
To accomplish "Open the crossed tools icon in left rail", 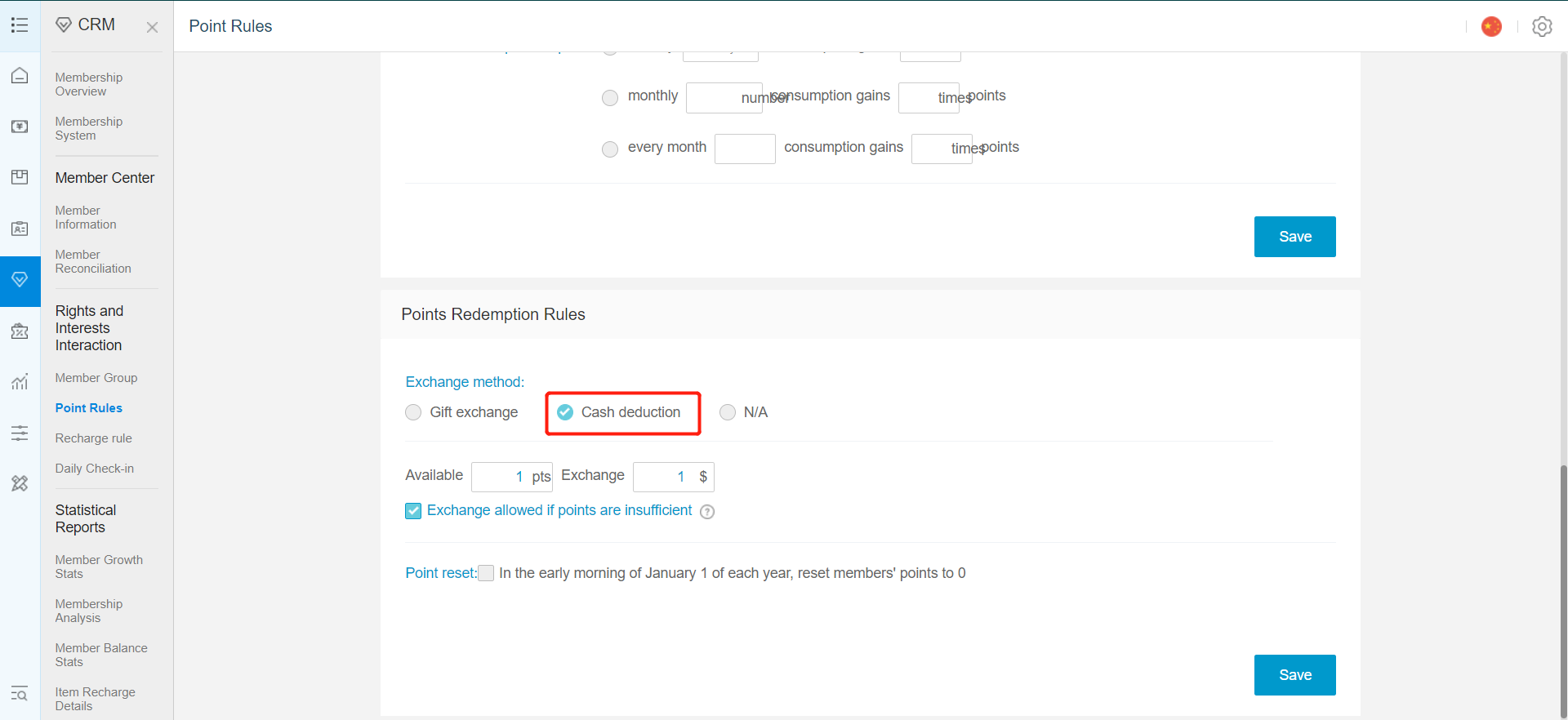I will pos(20,484).
